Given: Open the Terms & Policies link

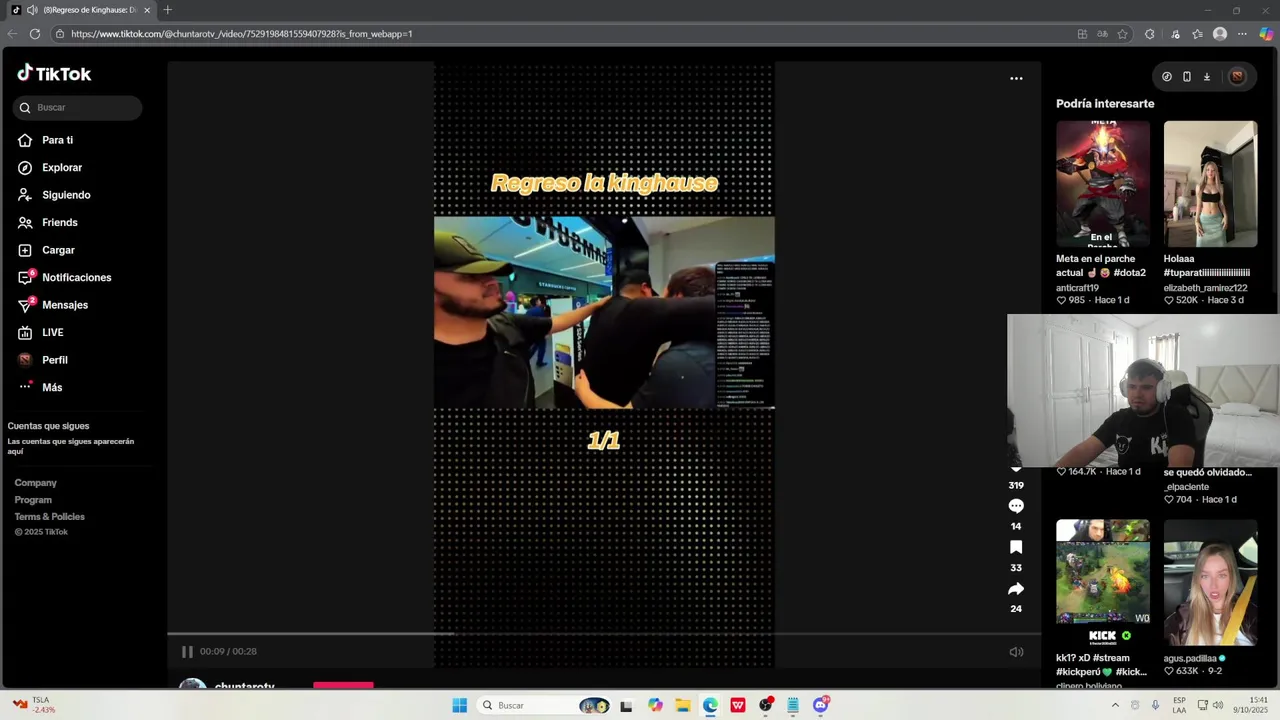Looking at the screenshot, I should pos(49,517).
